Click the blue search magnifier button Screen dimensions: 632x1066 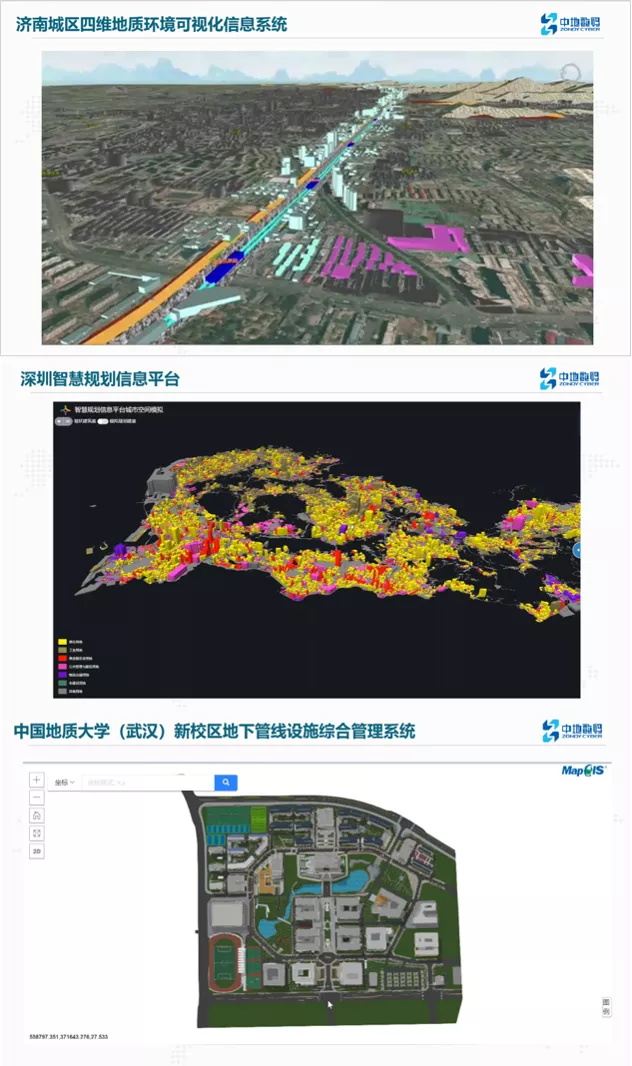pyautogui.click(x=226, y=782)
